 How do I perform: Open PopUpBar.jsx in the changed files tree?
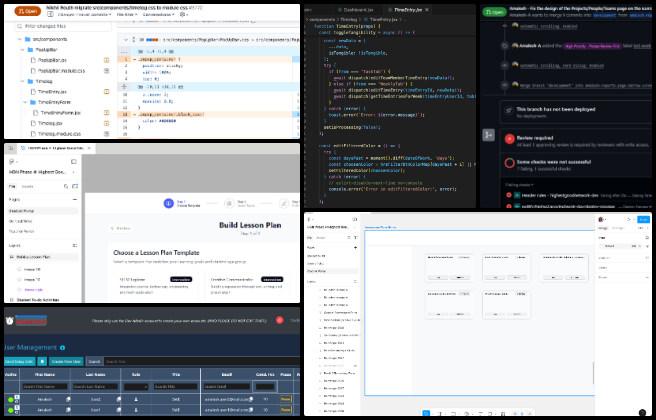coord(51,62)
